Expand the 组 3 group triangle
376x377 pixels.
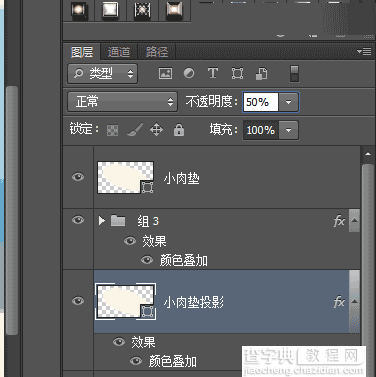102,220
